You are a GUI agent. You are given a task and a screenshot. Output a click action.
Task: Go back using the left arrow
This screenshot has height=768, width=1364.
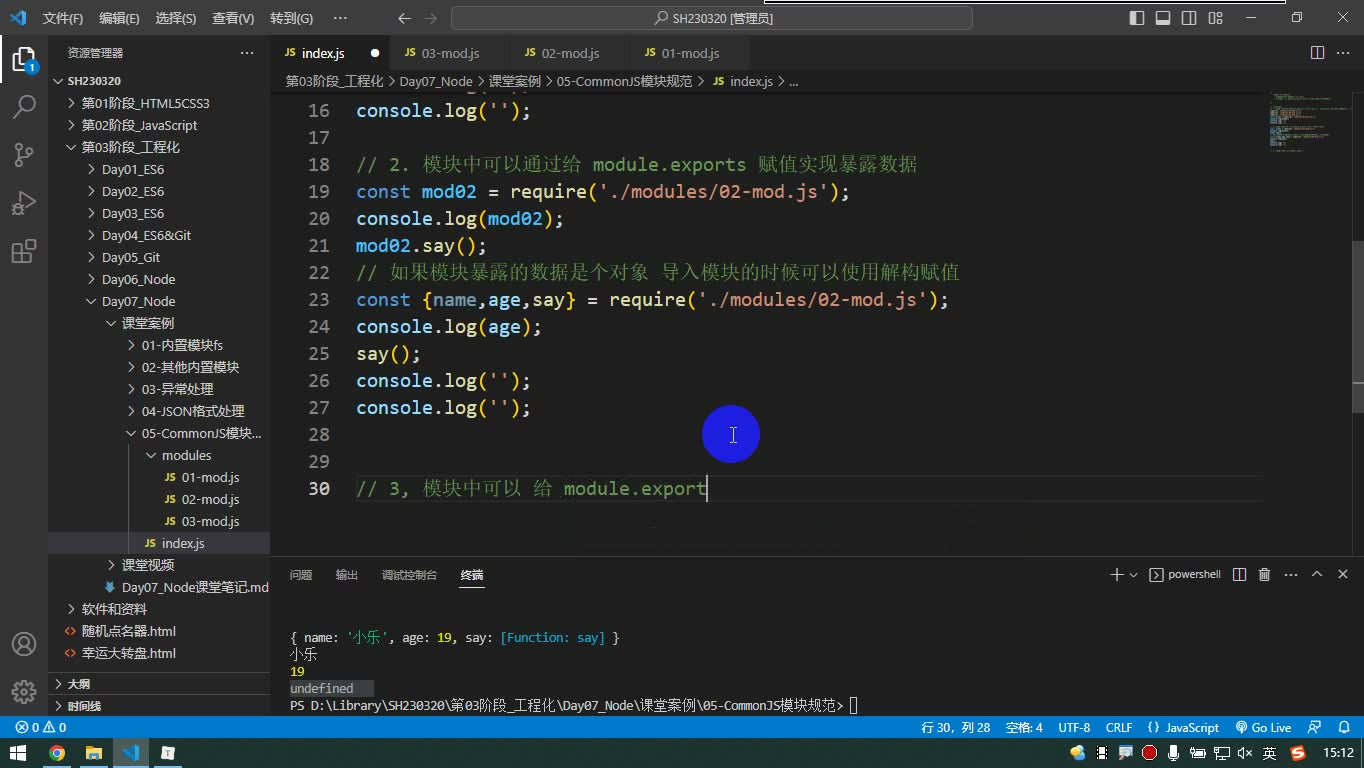click(x=404, y=18)
